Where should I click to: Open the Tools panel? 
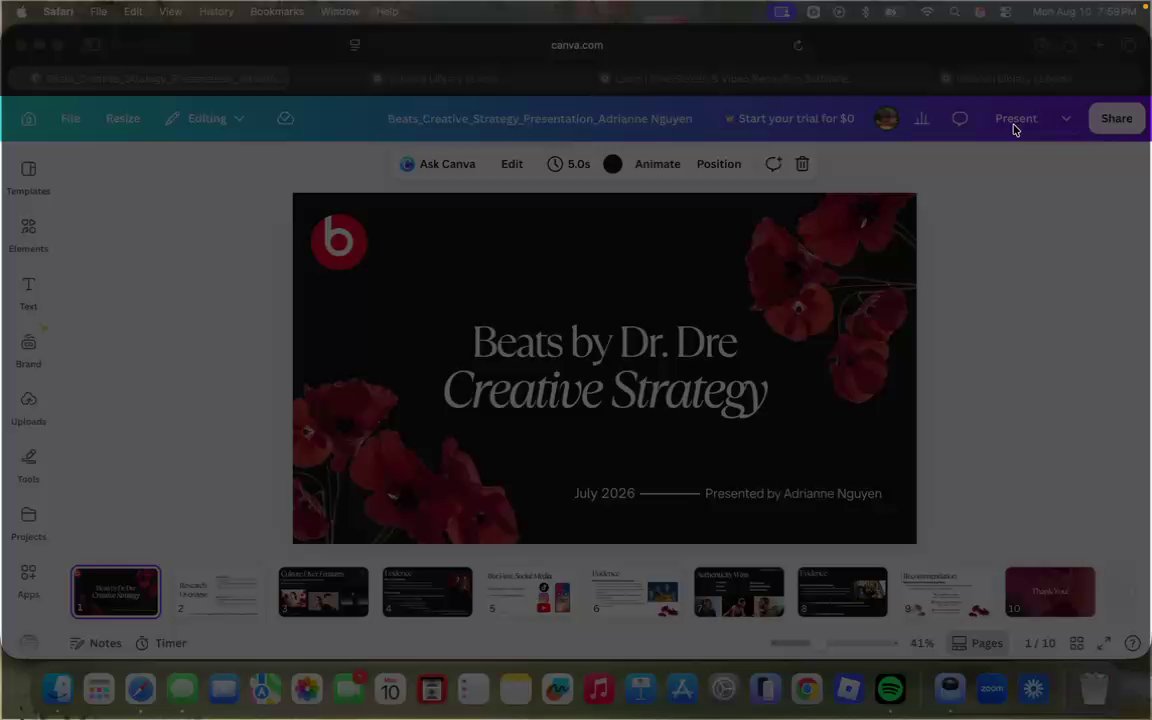pyautogui.click(x=29, y=466)
